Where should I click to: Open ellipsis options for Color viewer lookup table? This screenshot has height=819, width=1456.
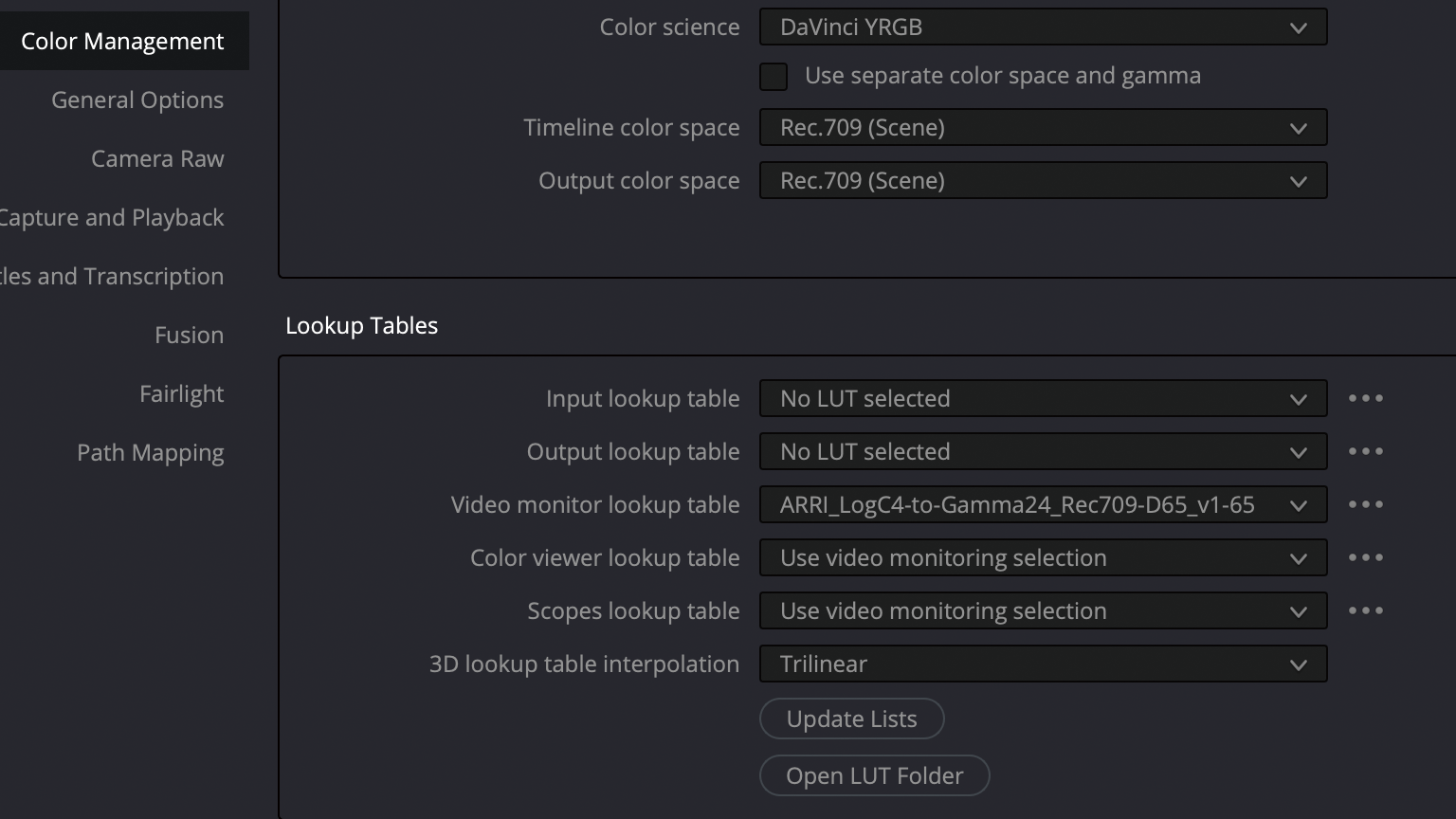(x=1365, y=558)
